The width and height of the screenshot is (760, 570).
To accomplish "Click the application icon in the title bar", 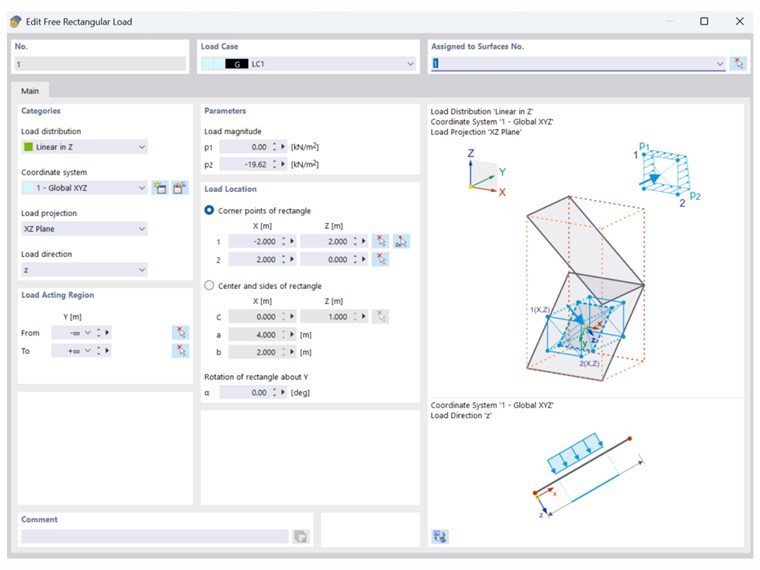I will click(x=16, y=22).
